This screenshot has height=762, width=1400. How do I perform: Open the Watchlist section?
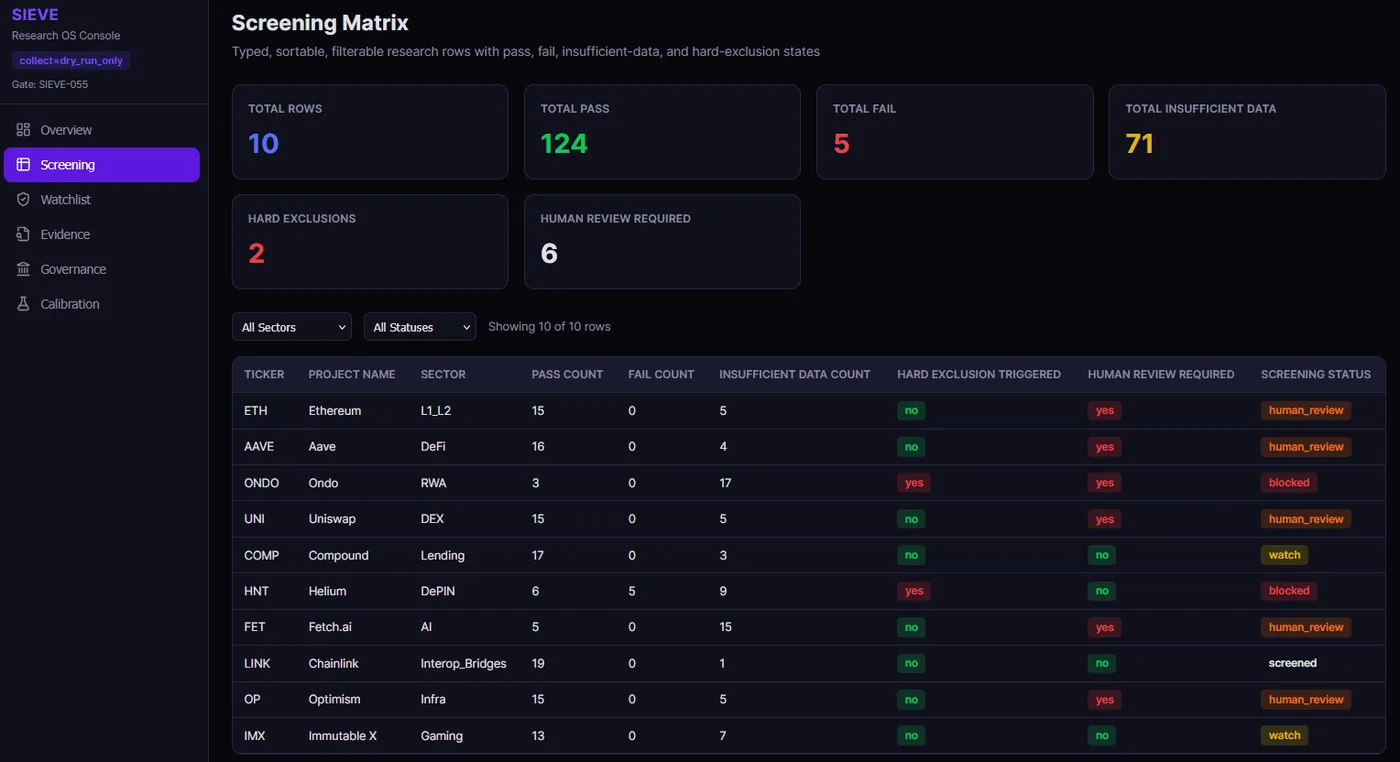tap(102, 200)
